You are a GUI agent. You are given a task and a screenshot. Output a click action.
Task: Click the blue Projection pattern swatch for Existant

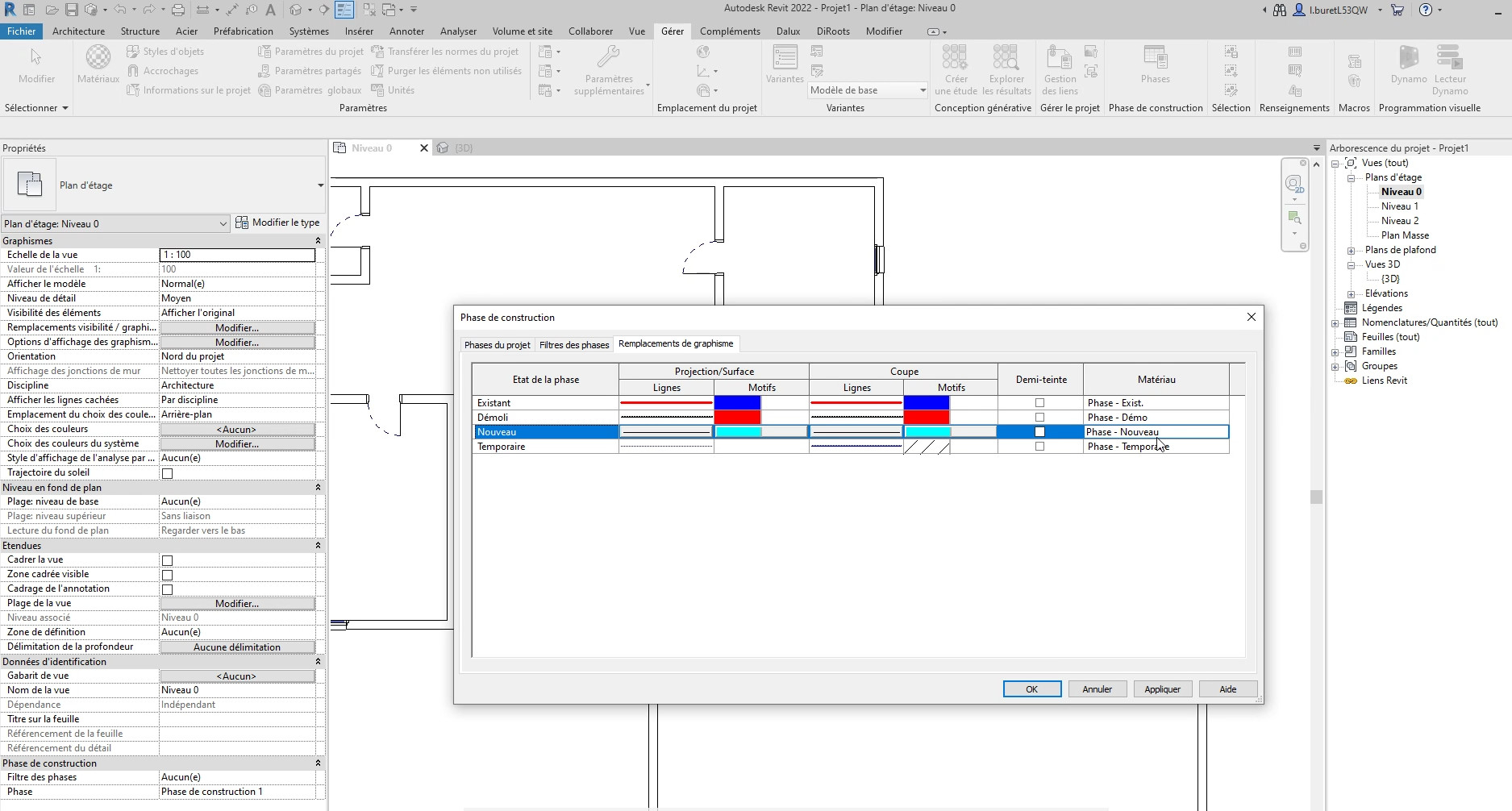[x=737, y=403]
